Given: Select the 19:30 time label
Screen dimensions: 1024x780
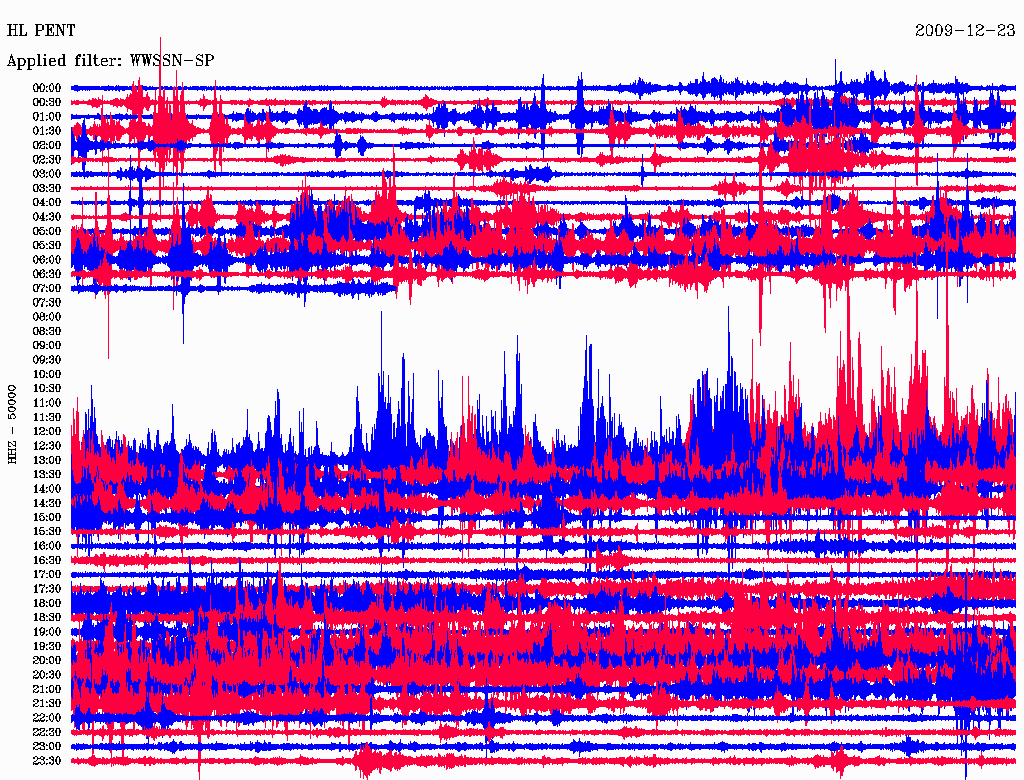Looking at the screenshot, I should (47, 645).
